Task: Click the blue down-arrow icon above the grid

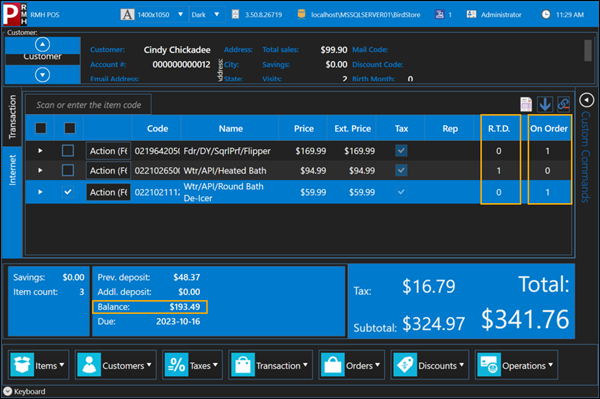Action: coord(545,104)
